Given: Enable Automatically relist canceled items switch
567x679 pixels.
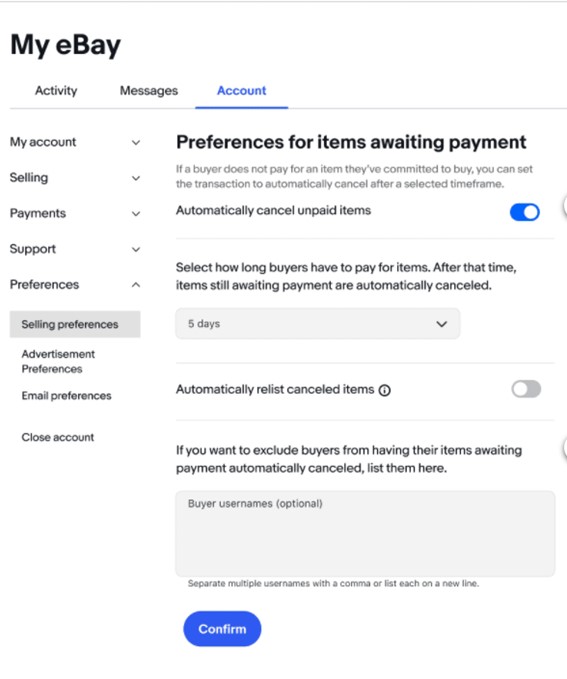Looking at the screenshot, I should coord(526,389).
